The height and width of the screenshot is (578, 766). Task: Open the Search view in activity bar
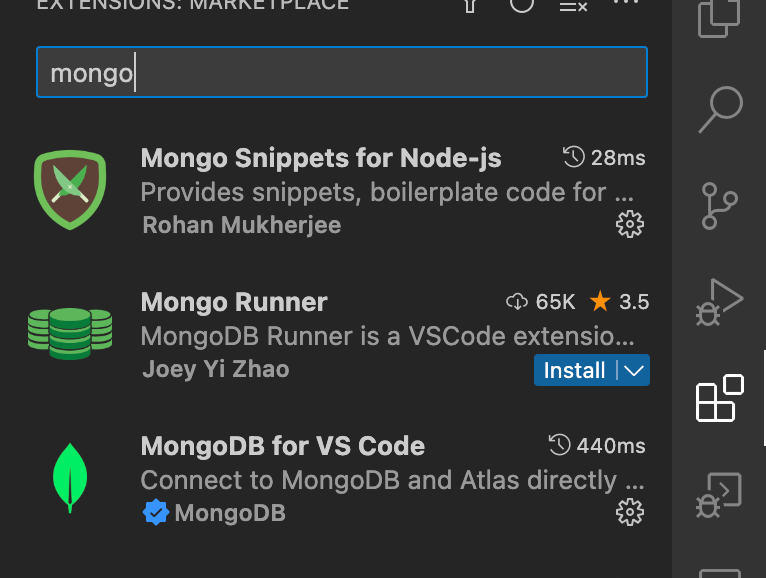click(719, 109)
